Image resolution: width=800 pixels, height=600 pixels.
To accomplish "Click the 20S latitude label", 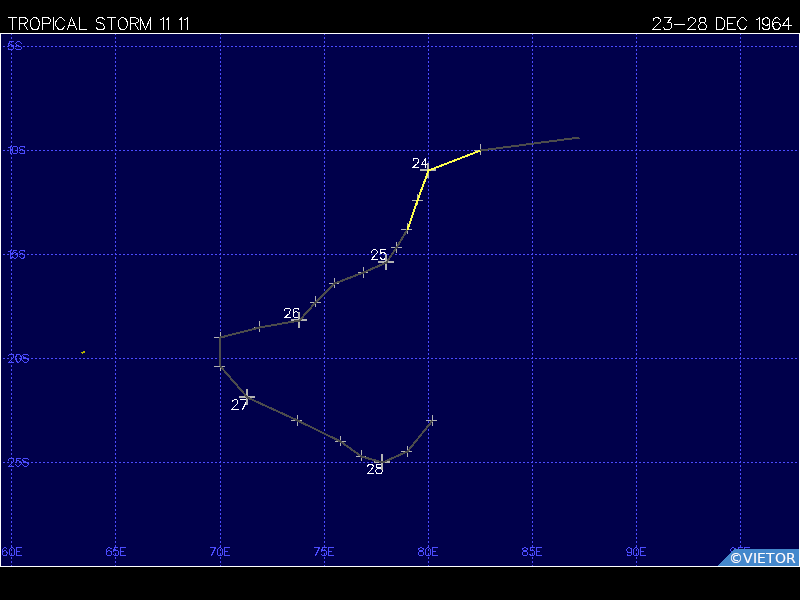I will click(18, 359).
